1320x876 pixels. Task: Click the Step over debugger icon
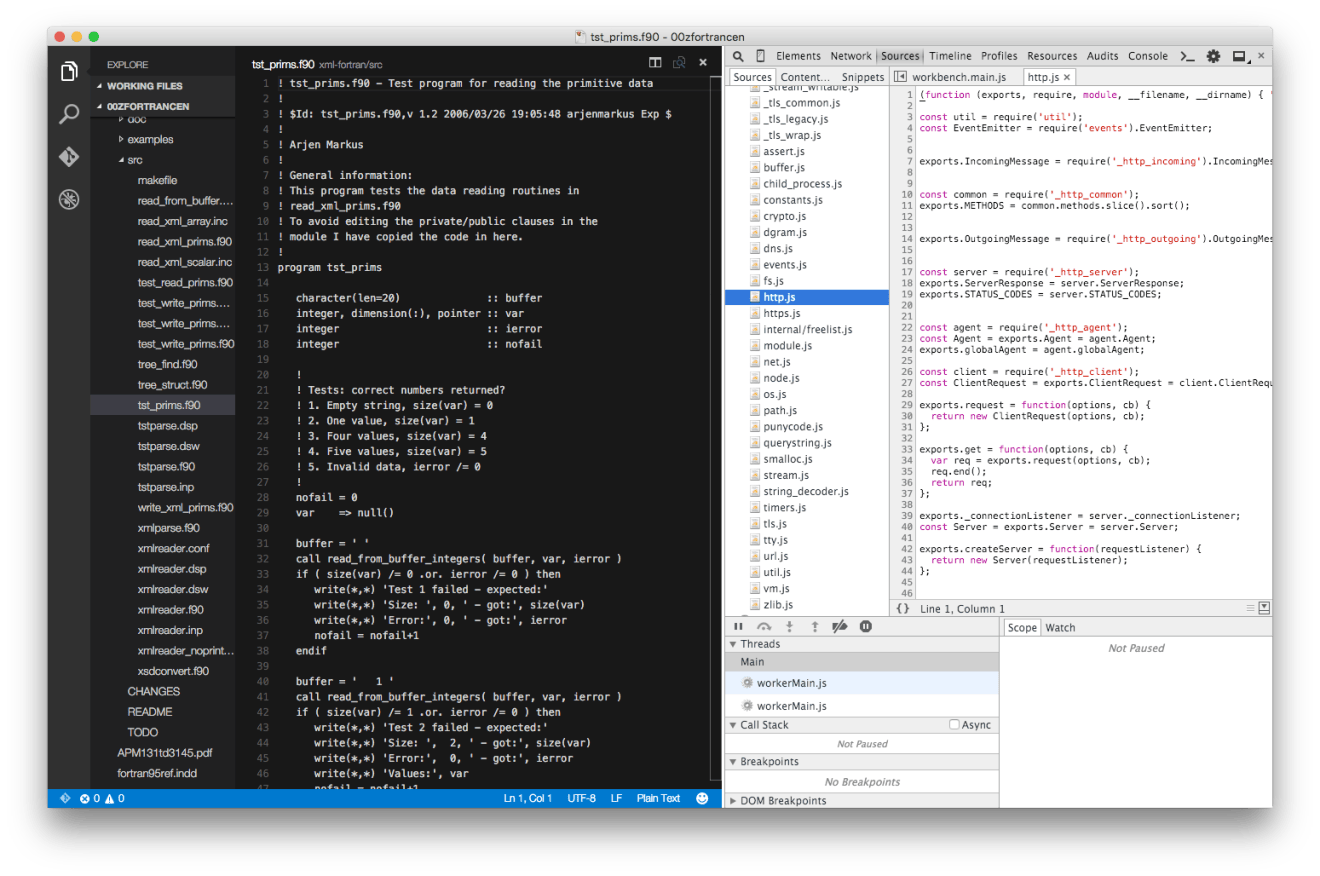[x=764, y=626]
